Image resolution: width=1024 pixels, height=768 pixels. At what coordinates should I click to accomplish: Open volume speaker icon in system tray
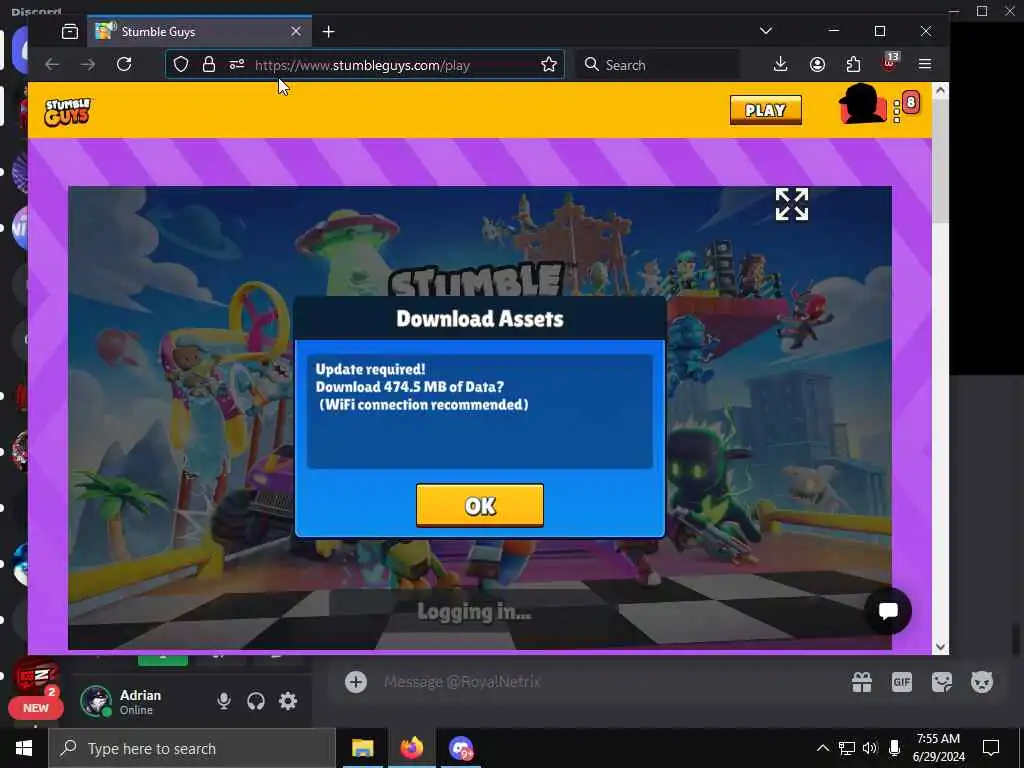pos(870,748)
